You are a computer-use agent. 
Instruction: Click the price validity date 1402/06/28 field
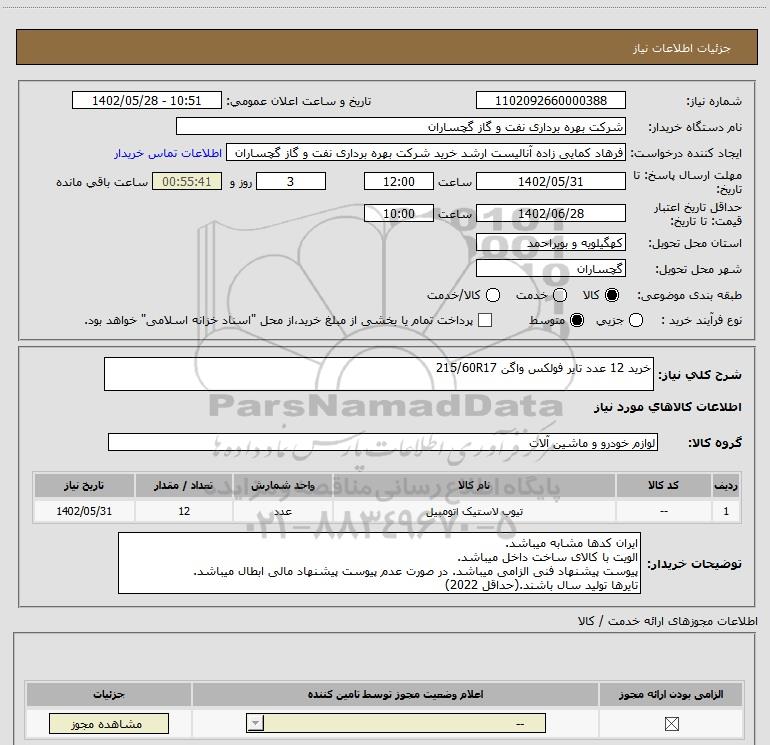click(x=550, y=213)
